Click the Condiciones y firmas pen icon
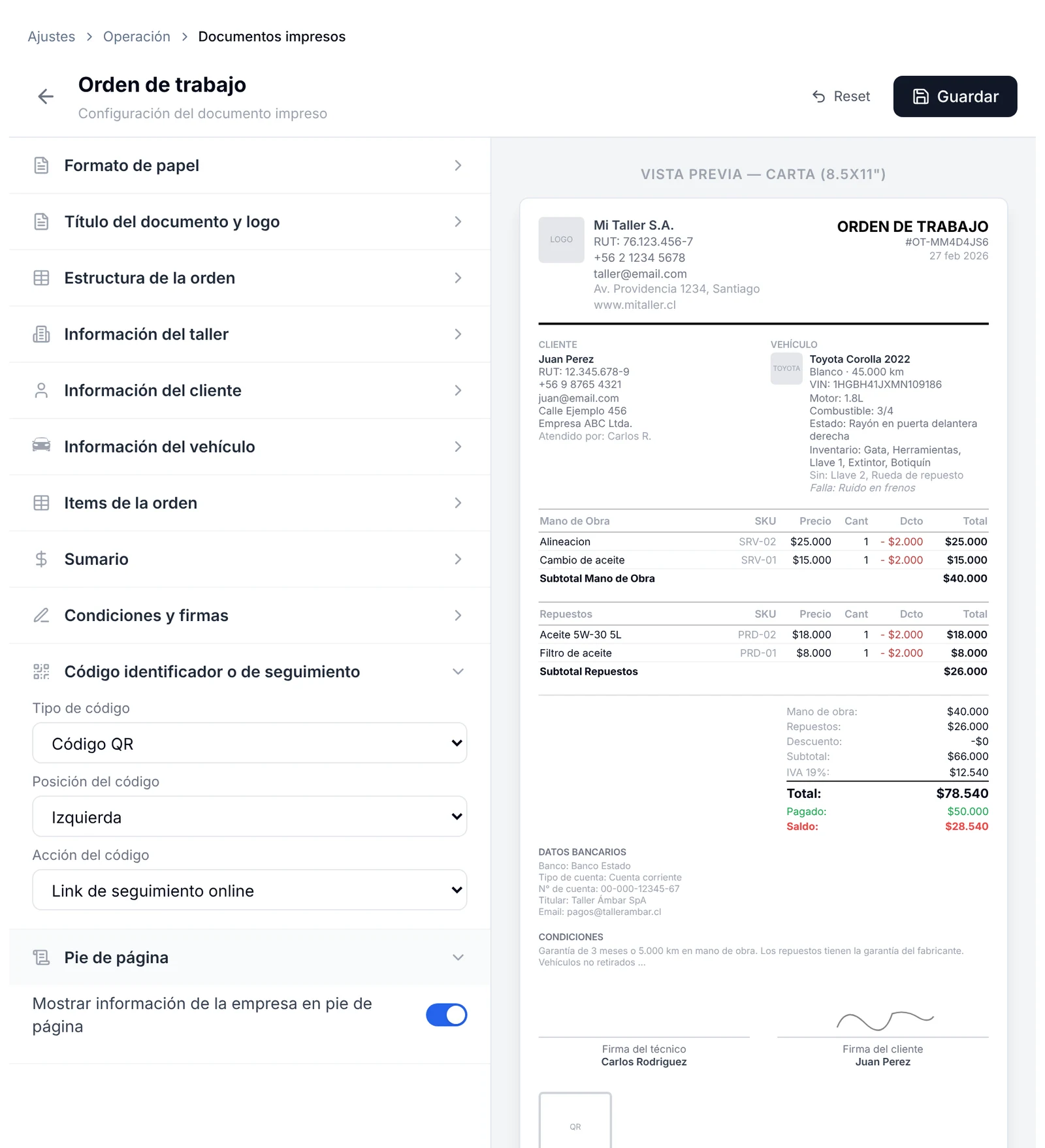The width and height of the screenshot is (1045, 1148). click(x=41, y=615)
